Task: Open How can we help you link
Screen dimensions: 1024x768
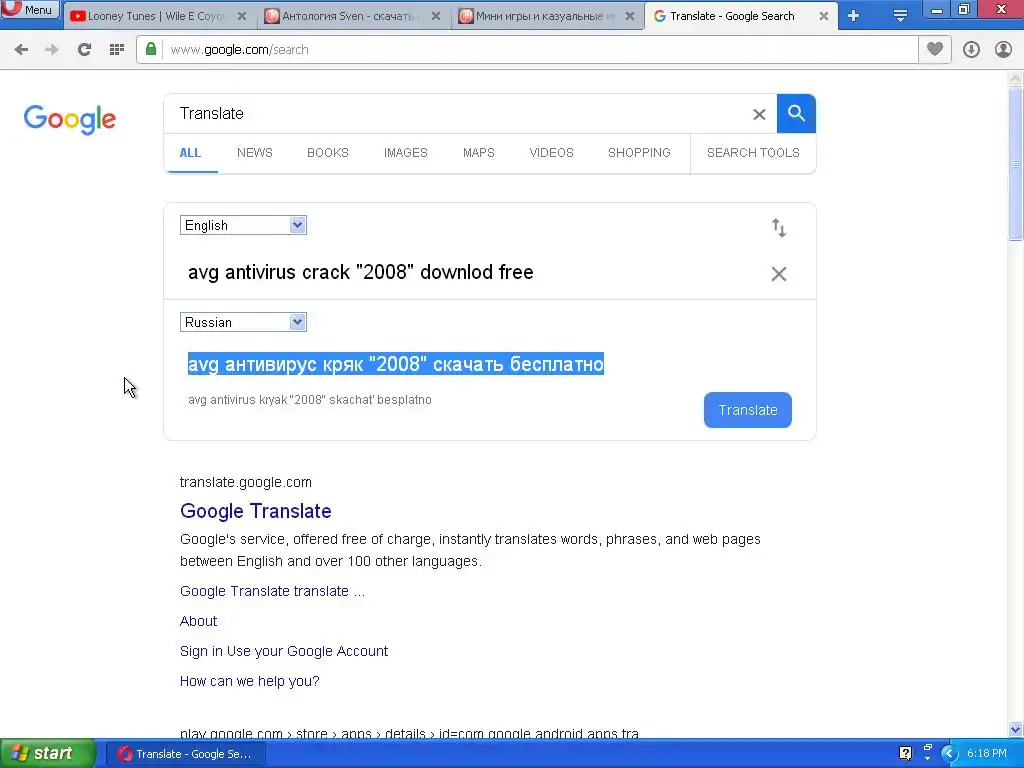Action: coord(249,681)
